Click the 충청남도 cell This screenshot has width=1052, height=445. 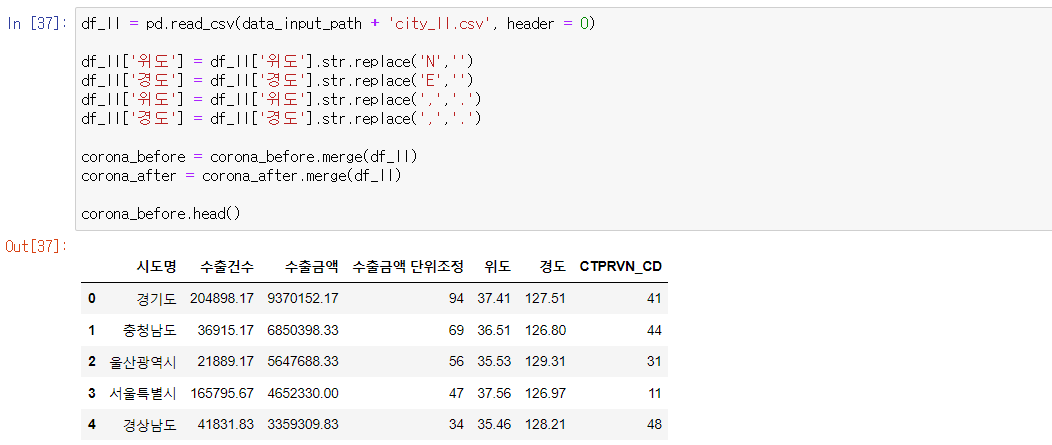coord(150,330)
